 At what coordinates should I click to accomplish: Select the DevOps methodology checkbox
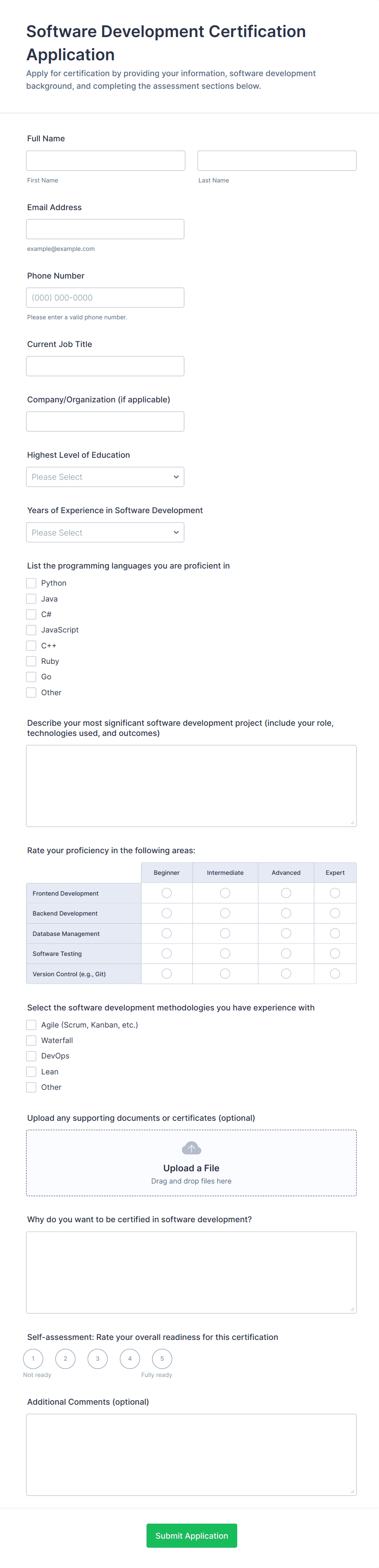[31, 1056]
